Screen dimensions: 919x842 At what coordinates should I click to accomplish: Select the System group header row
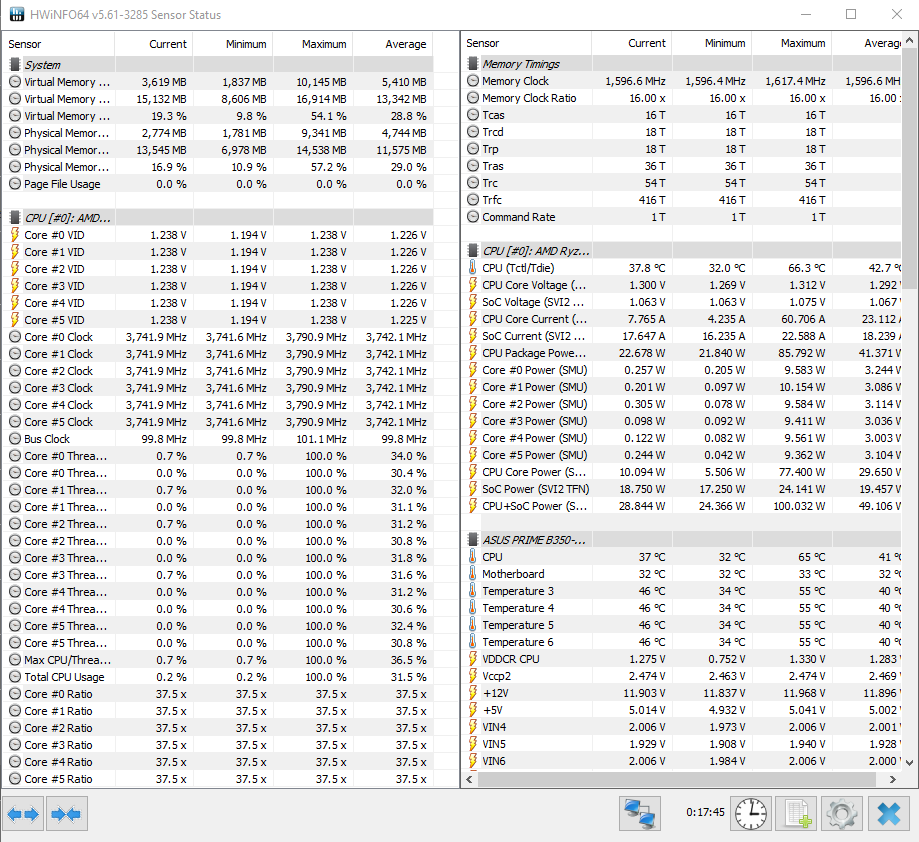tap(218, 64)
